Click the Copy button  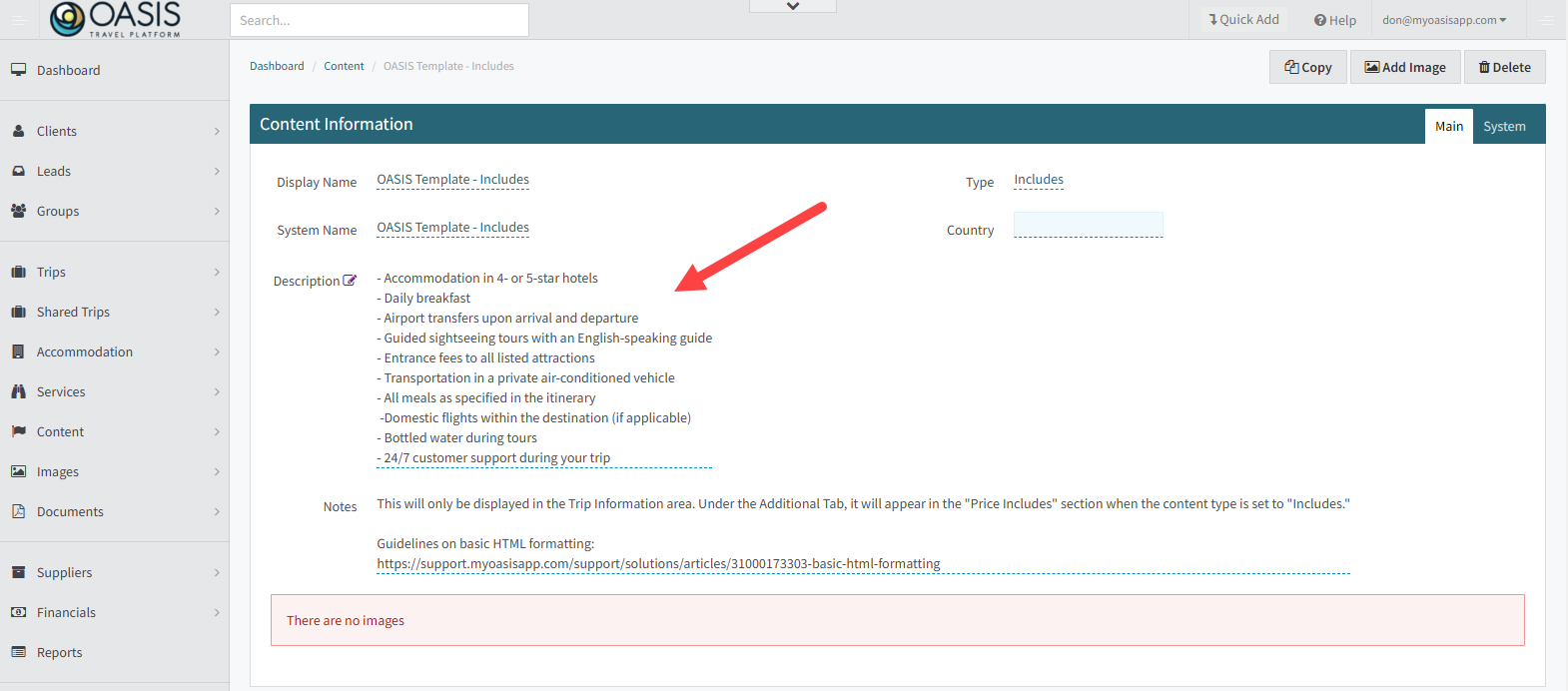pyautogui.click(x=1308, y=67)
